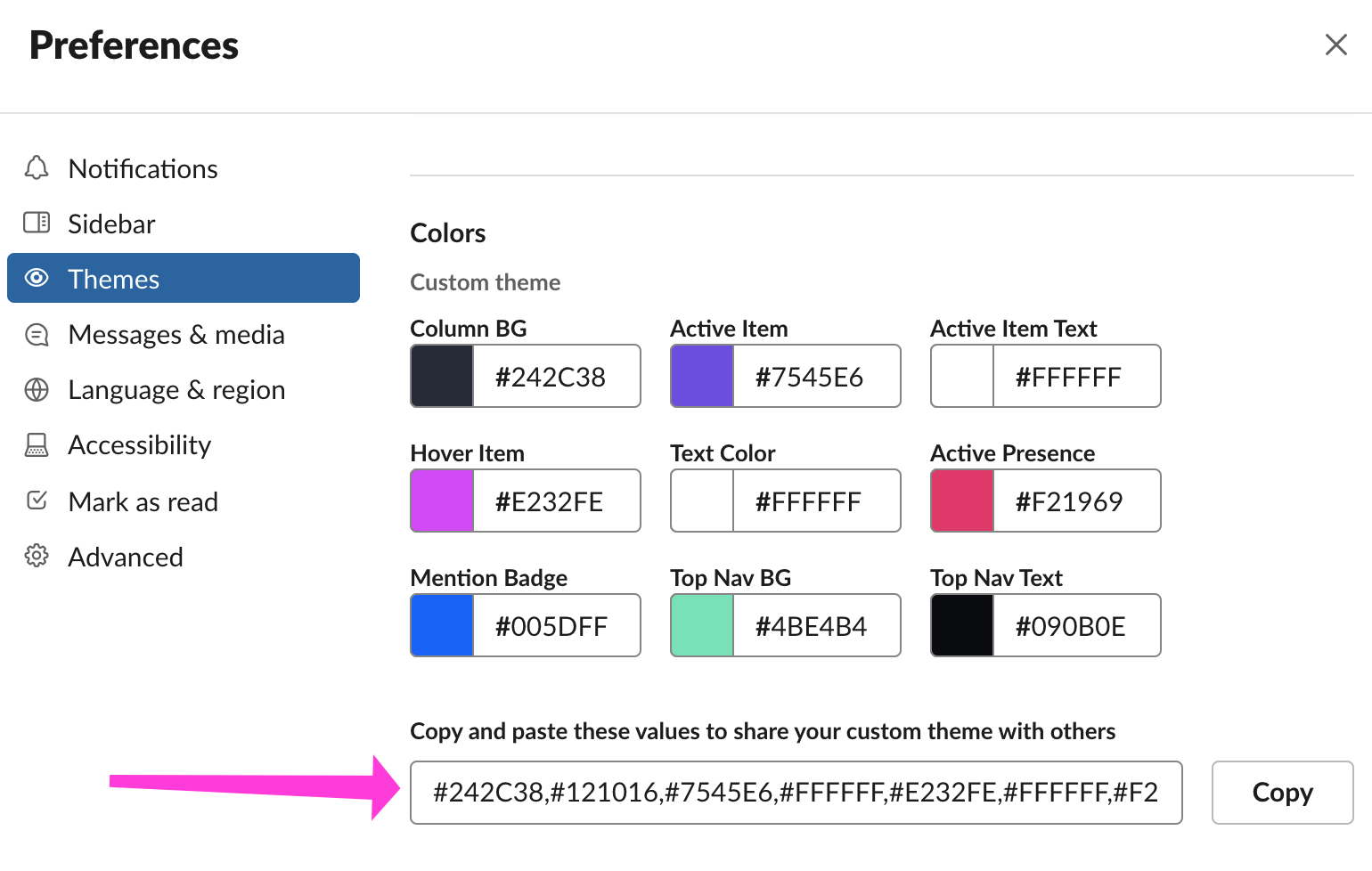Select the magenta Hover Item swatch

point(442,501)
